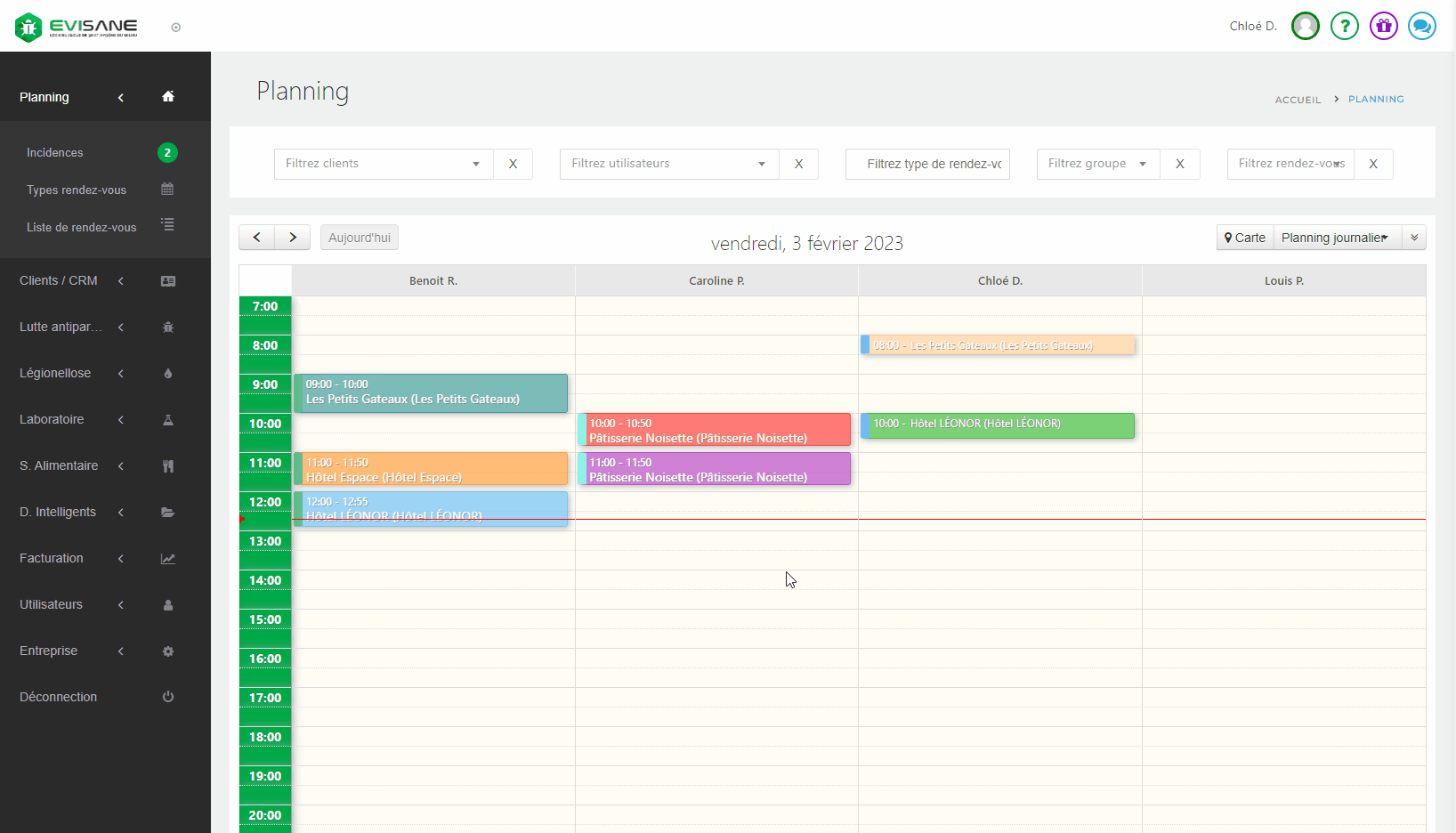Viewport: 1456px width, 833px height.
Task: Click the purple gift icon
Action: (1383, 26)
